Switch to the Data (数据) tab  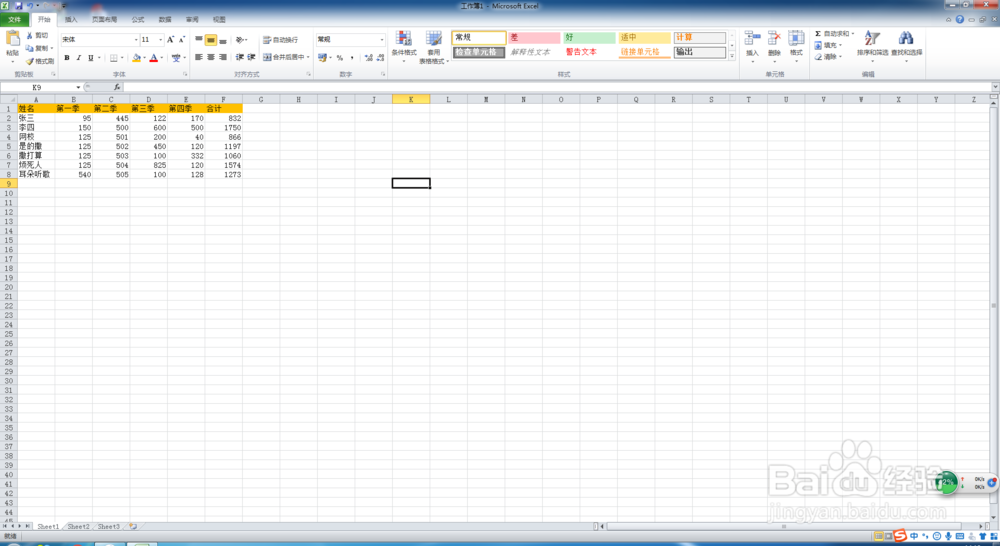165,20
